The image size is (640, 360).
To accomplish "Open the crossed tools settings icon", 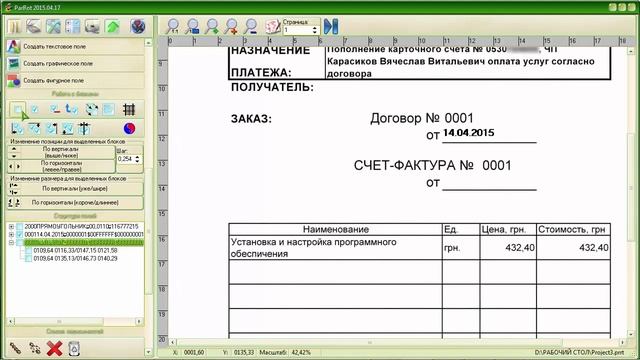I will [53, 27].
